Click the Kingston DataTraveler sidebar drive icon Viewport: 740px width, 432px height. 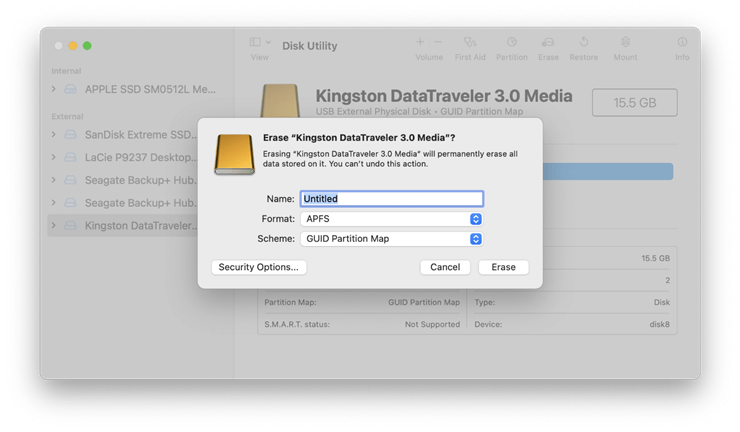tap(70, 226)
